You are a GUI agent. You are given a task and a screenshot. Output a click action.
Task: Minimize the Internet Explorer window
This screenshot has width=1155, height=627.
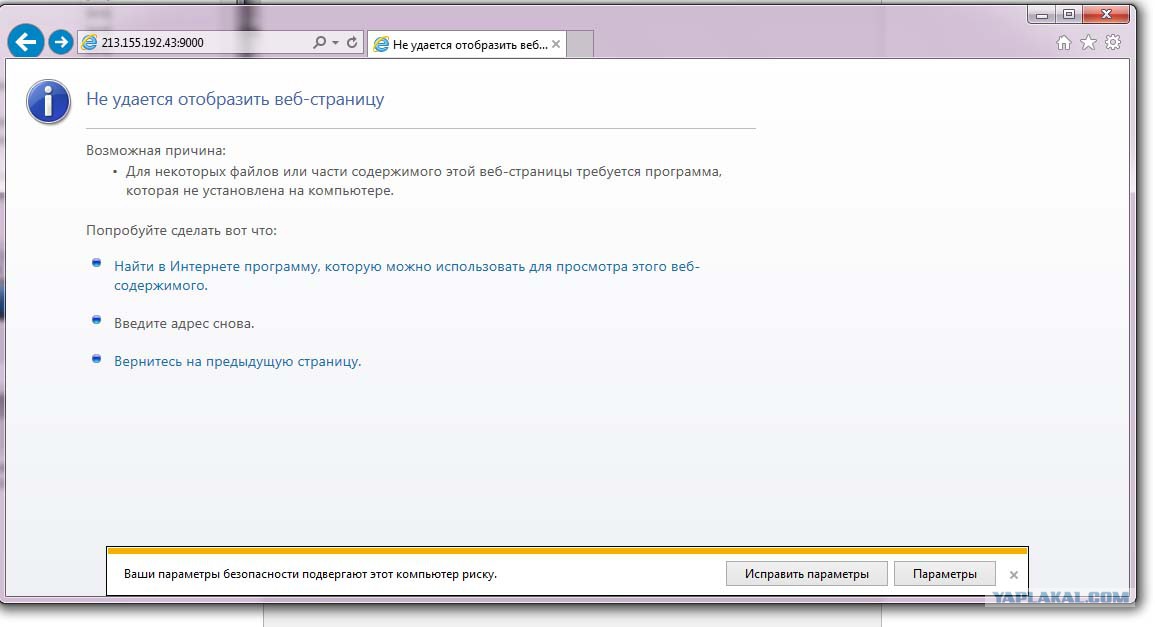1041,14
